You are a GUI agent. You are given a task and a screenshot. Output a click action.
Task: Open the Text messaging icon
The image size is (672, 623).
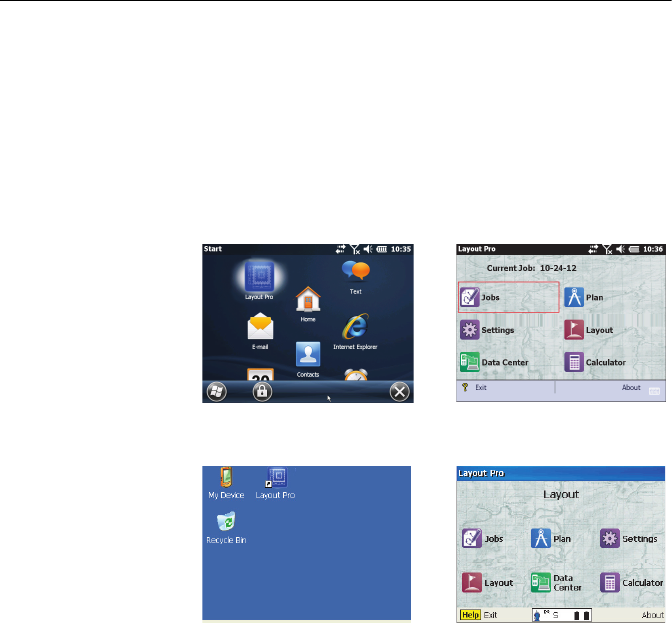tap(356, 277)
